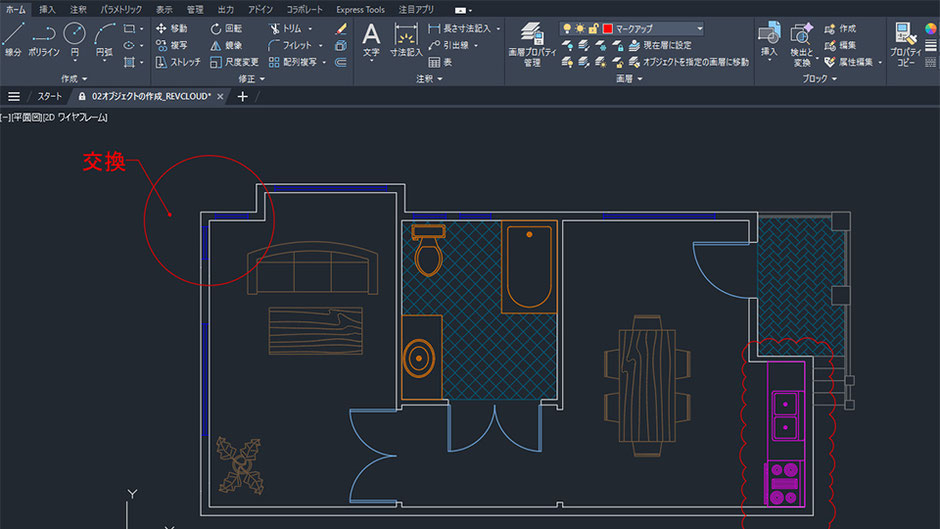Activate the 尺度変更 (Scale) command
The width and height of the screenshot is (940, 529).
pyautogui.click(x=234, y=62)
